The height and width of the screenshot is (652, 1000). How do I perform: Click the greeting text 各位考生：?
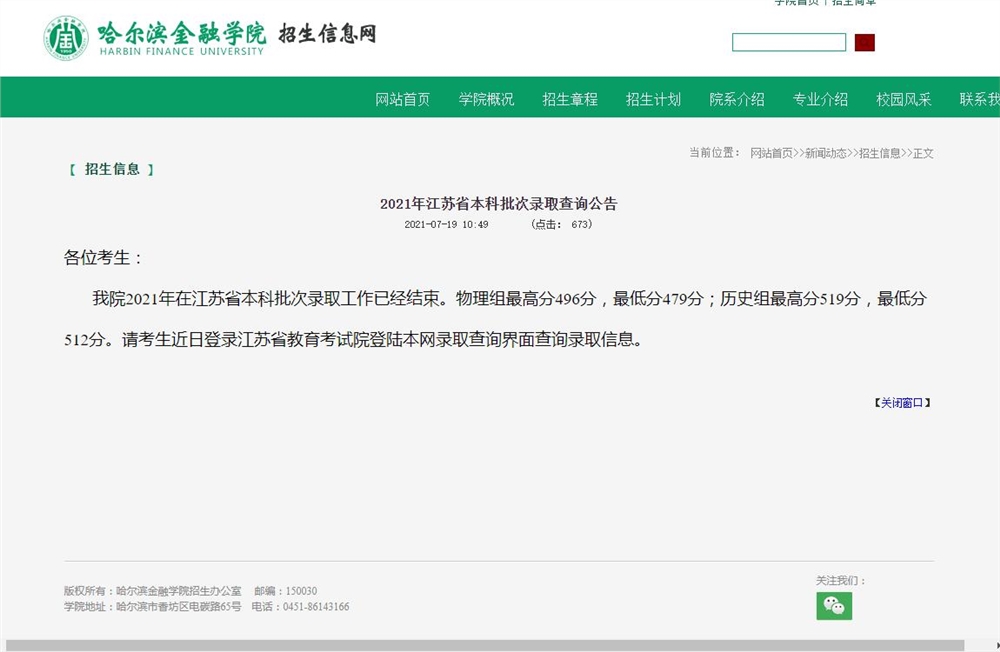pos(102,258)
